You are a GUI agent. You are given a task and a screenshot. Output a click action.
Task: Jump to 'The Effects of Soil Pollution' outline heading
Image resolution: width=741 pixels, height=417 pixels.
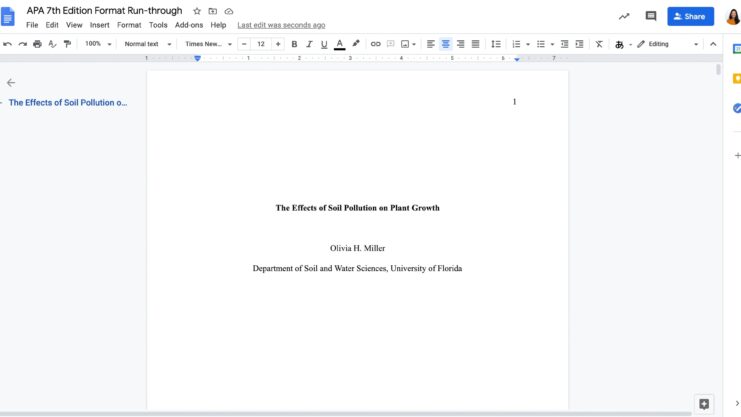[68, 103]
